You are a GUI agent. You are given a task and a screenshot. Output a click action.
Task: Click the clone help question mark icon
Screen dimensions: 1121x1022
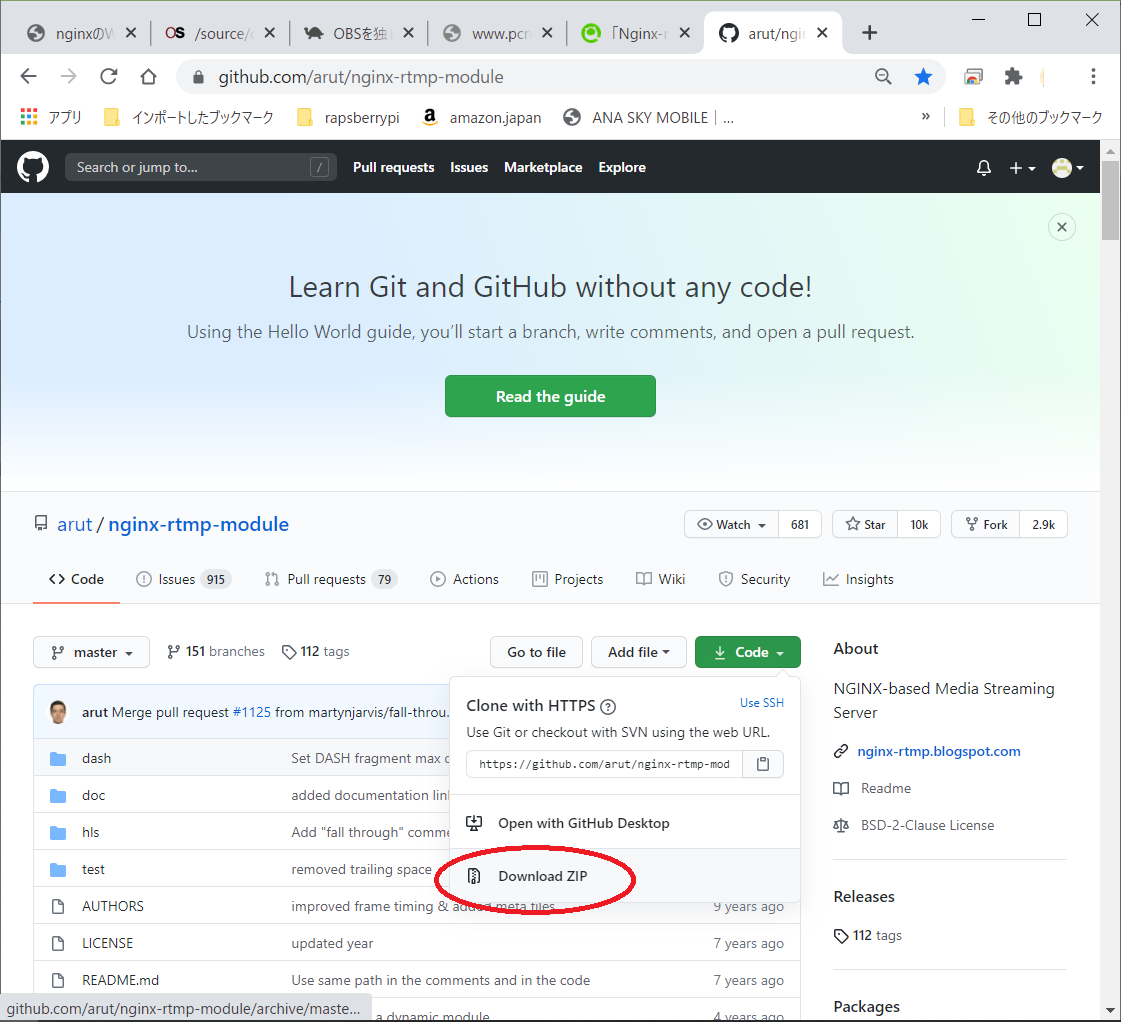pos(608,706)
